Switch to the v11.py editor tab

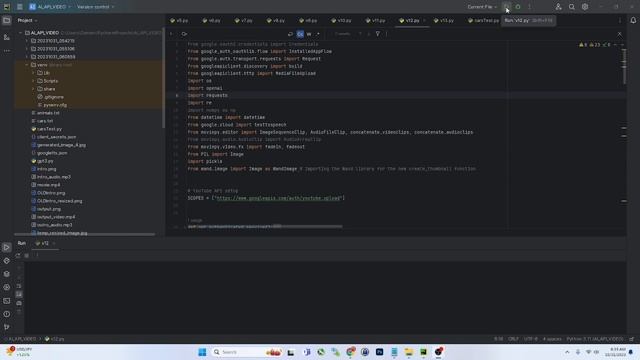[x=376, y=20]
